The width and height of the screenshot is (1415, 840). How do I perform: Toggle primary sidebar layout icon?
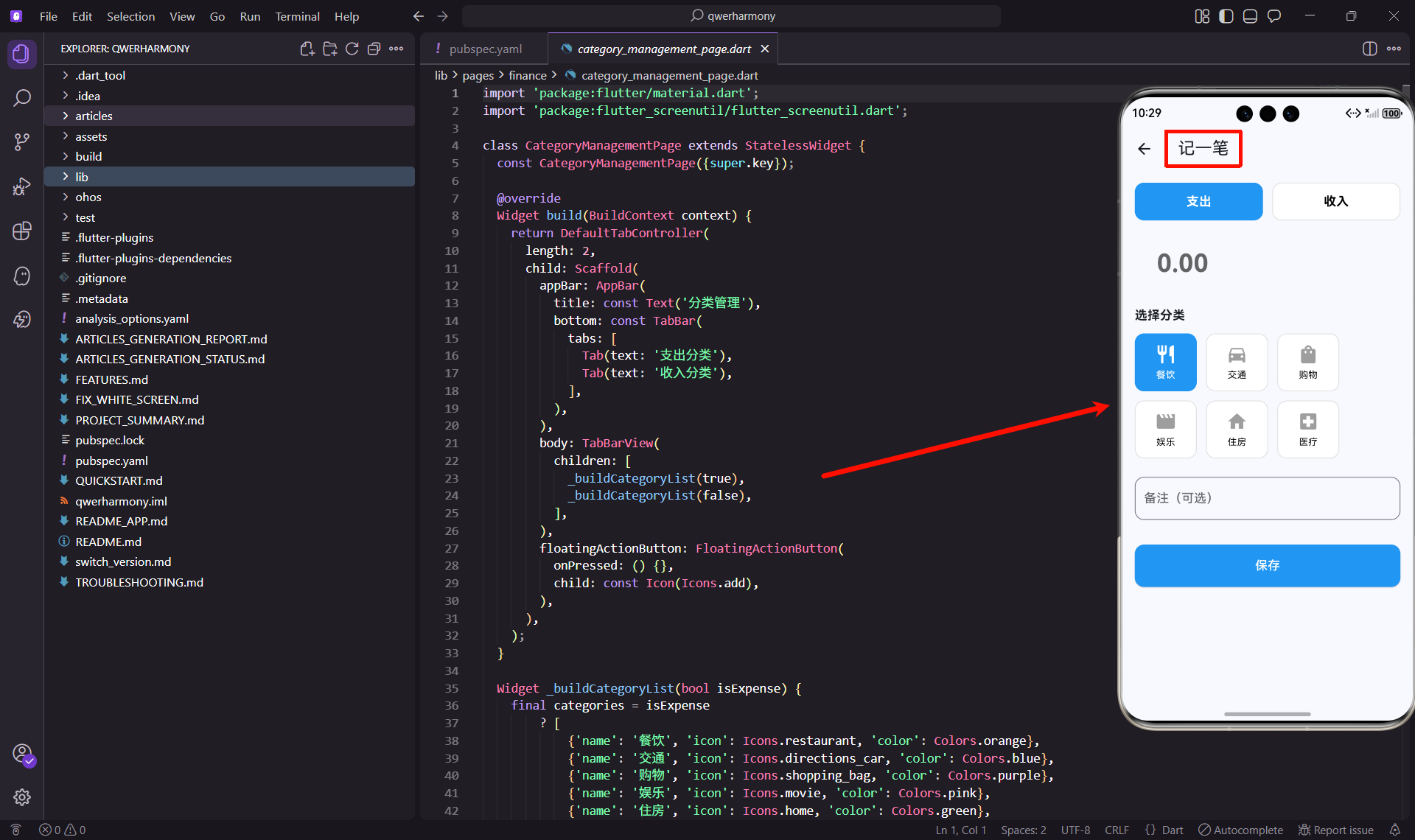pyautogui.click(x=1226, y=16)
